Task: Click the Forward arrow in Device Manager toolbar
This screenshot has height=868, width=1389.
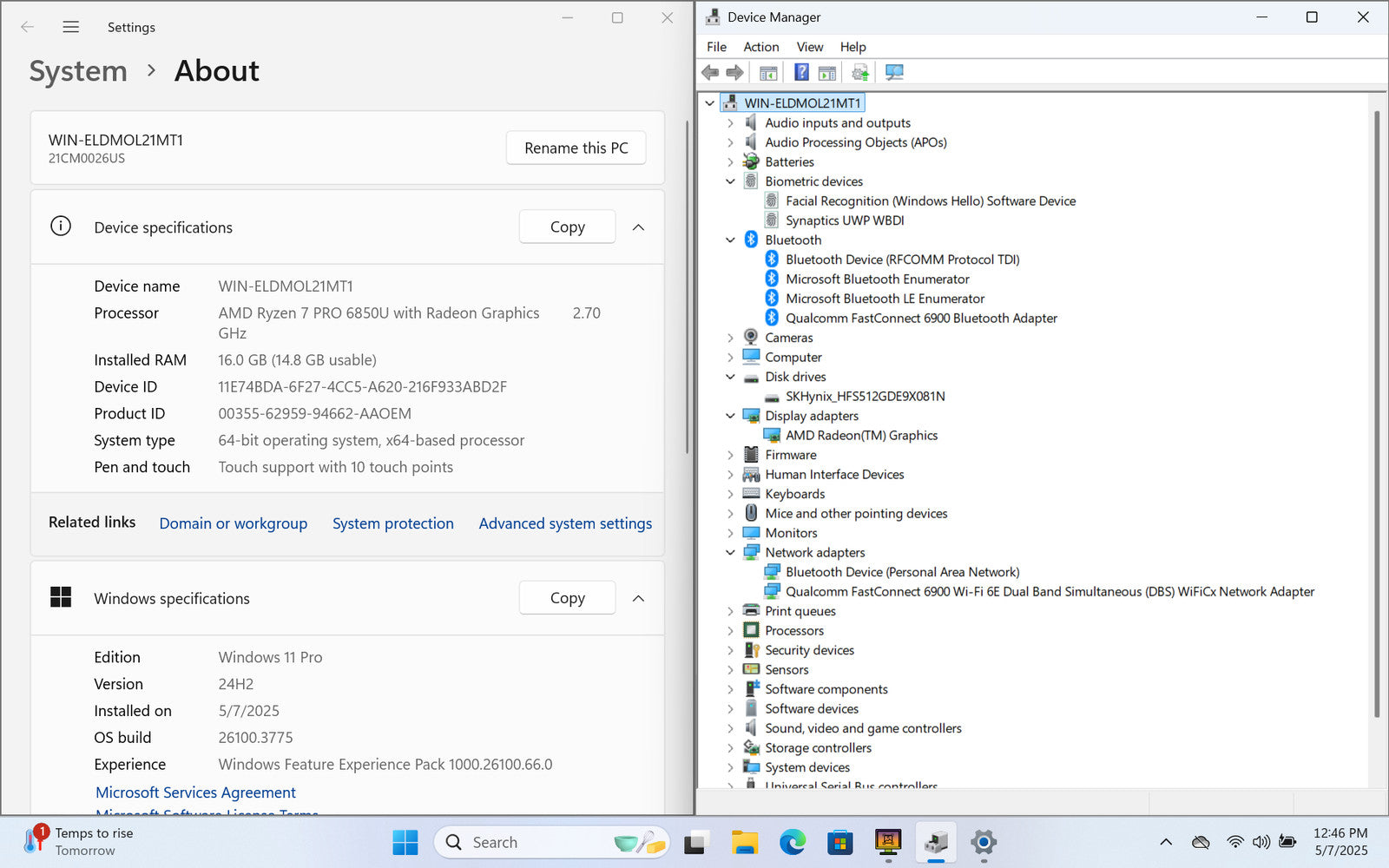Action: [734, 72]
